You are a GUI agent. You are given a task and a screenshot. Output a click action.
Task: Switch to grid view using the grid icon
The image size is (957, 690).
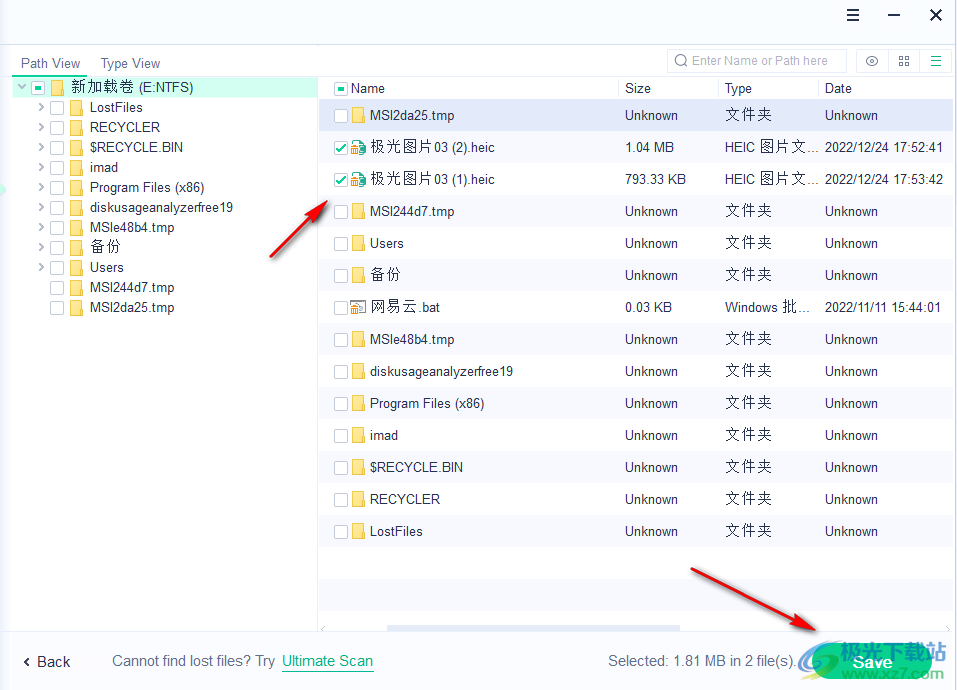[903, 61]
